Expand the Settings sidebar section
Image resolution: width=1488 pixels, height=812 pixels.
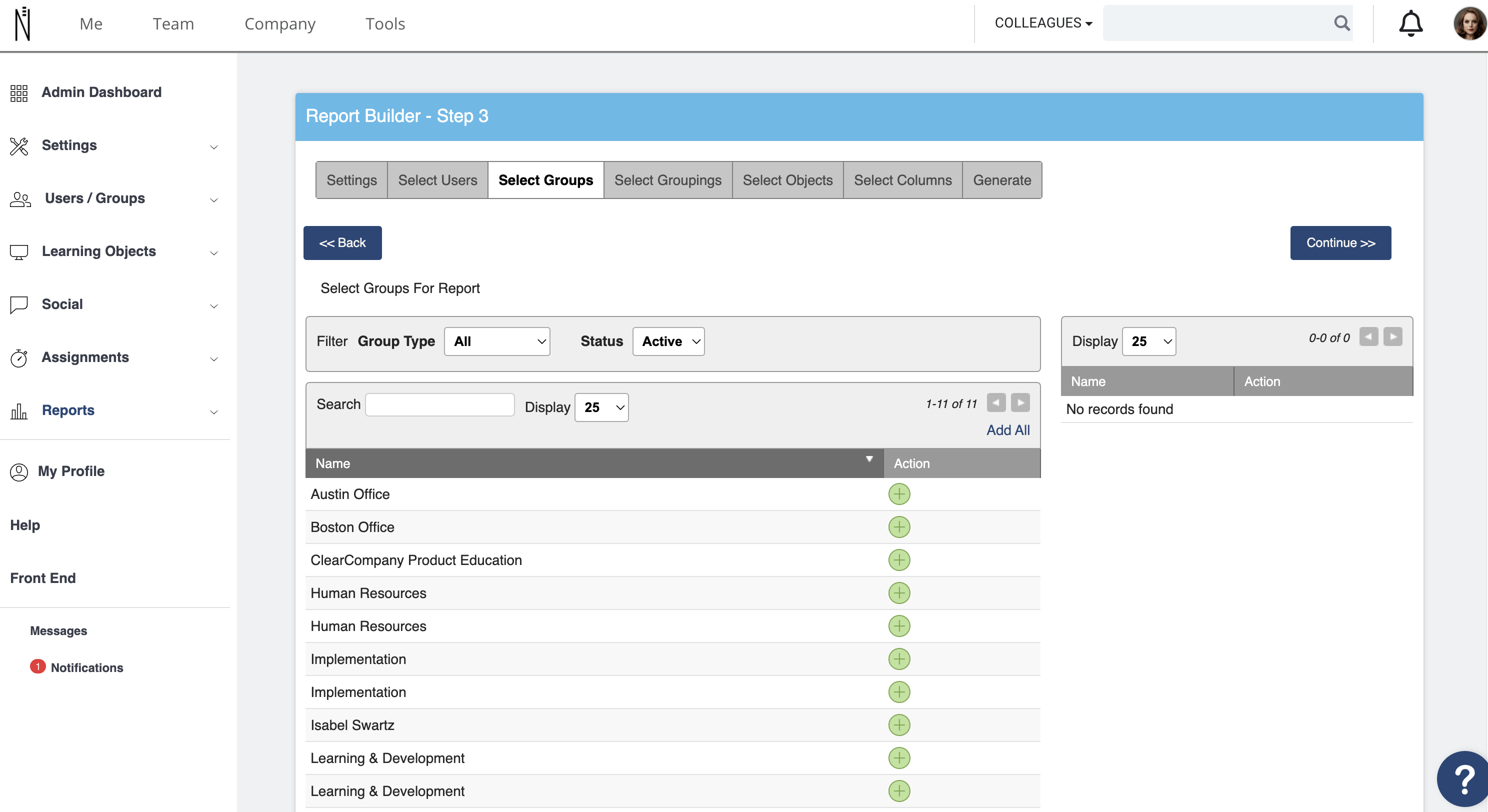(x=213, y=146)
